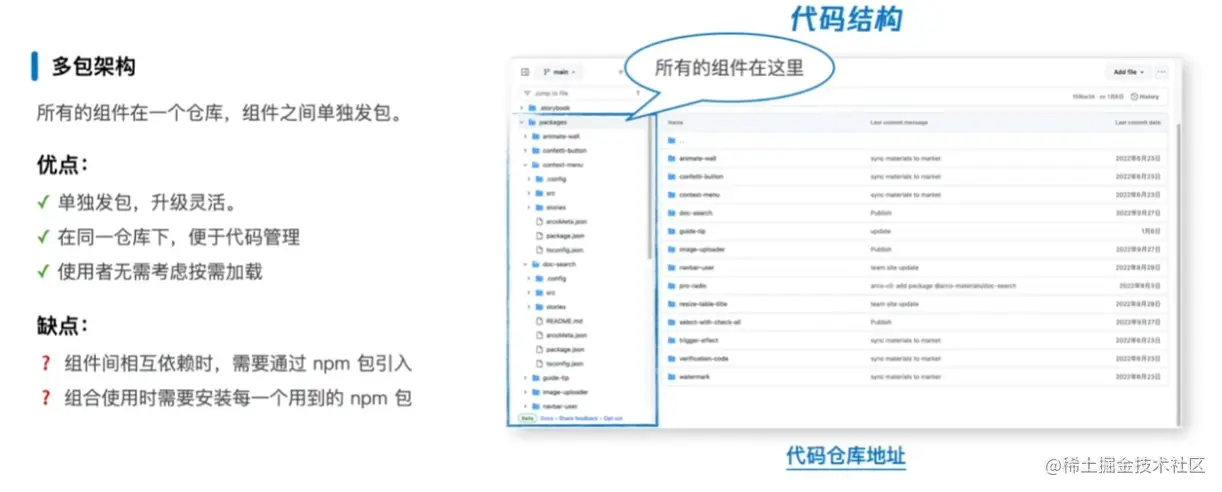The image size is (1222, 492).
Task: Click pro-radio folder icon in list
Action: 671,285
